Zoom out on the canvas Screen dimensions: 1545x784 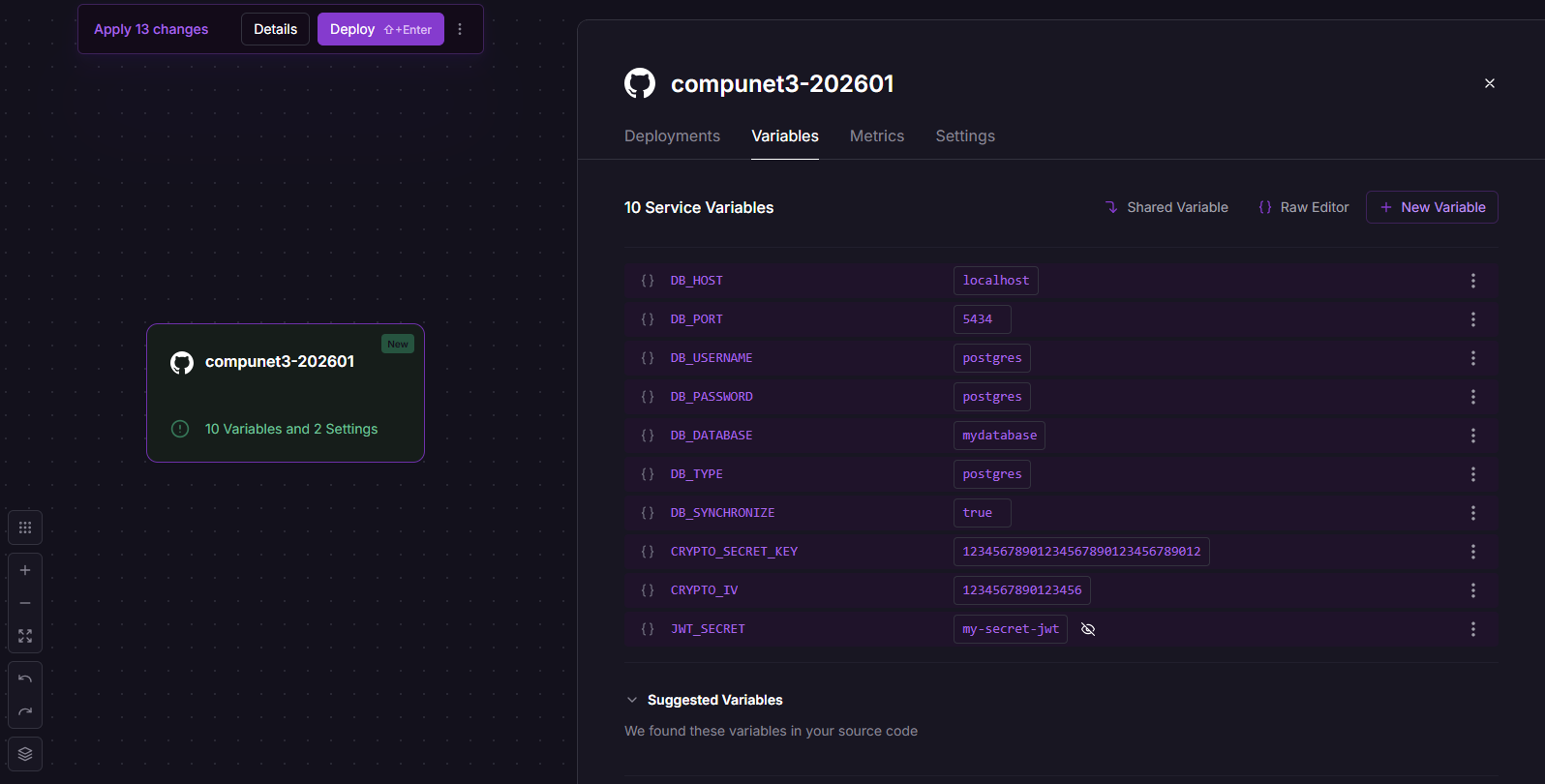pyautogui.click(x=25, y=603)
